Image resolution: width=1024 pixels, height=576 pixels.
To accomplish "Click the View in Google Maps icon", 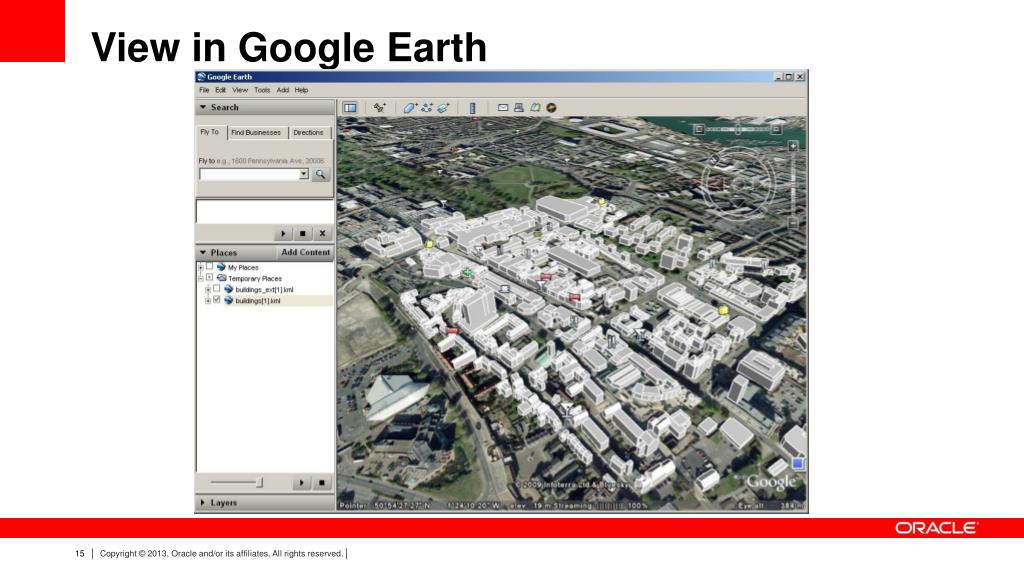I will pos(535,108).
